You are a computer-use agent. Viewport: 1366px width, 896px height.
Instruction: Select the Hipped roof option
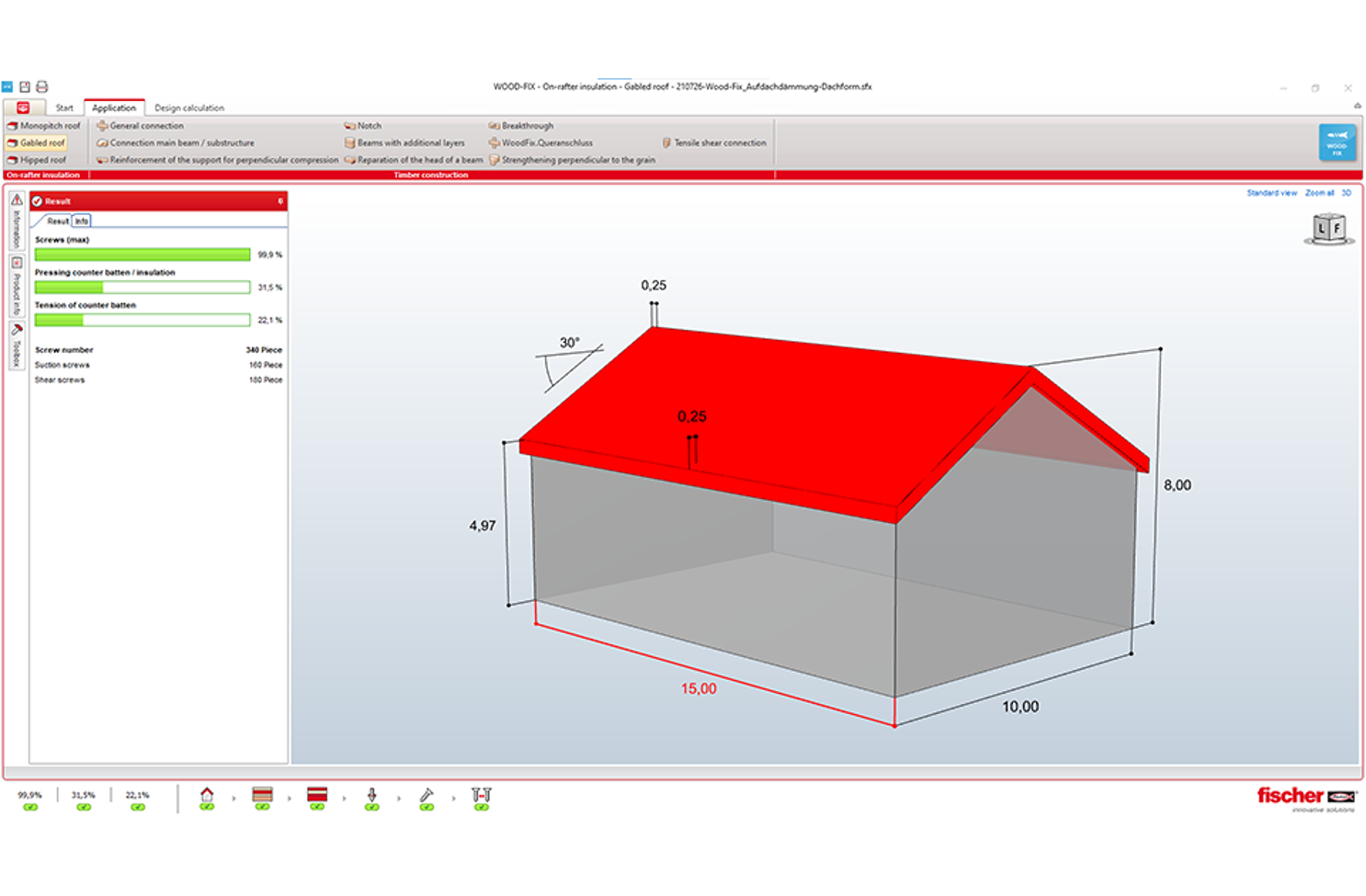pos(38,160)
